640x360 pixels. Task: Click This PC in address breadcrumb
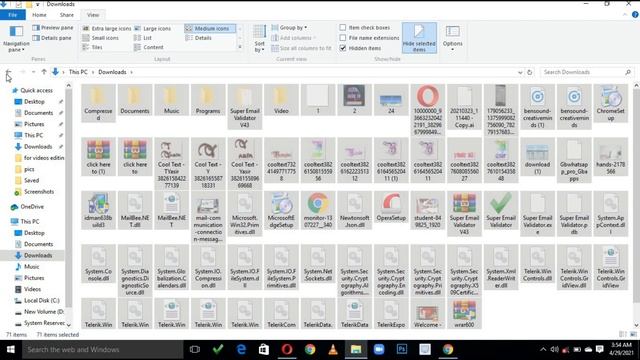coord(78,72)
